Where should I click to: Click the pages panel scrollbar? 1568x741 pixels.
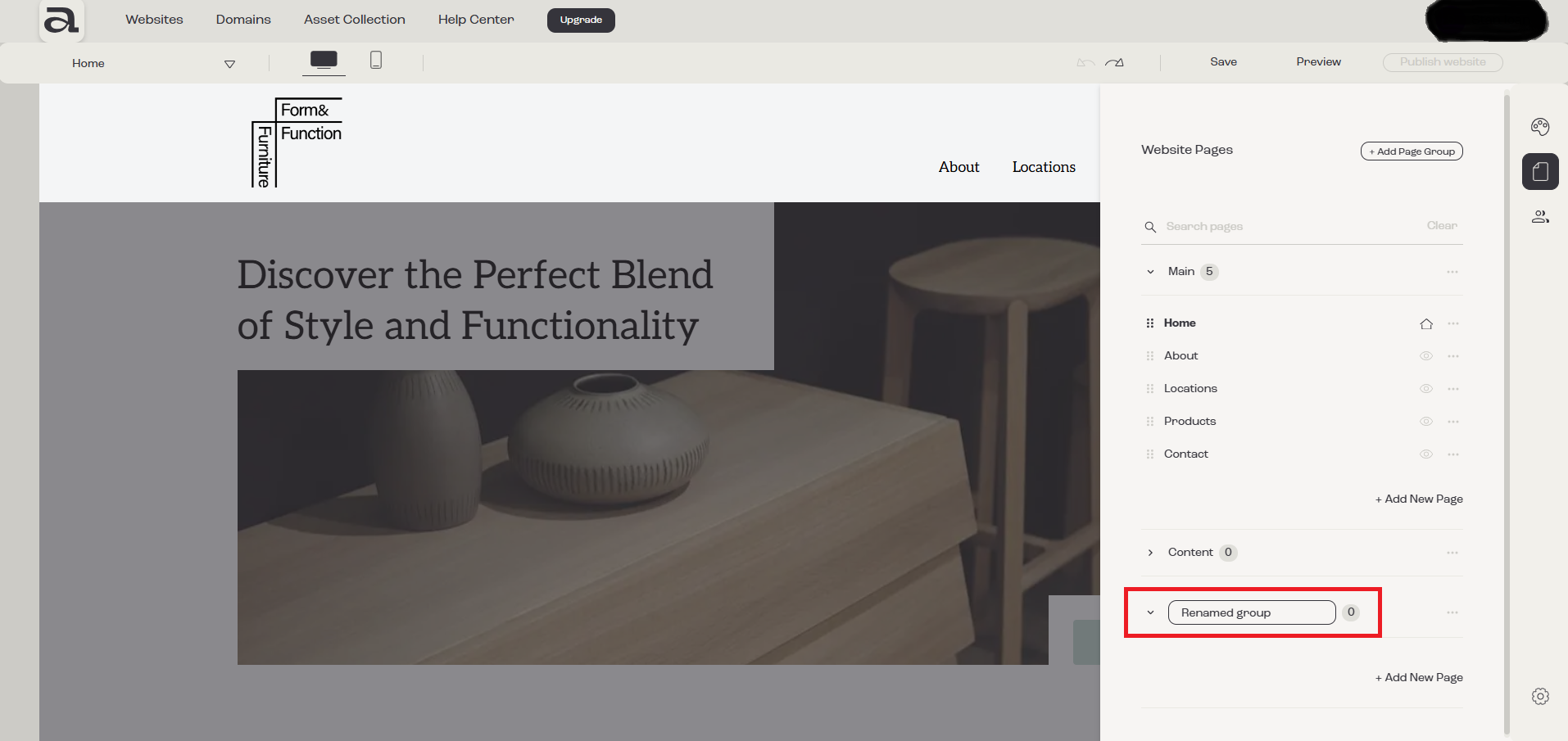(1507, 413)
